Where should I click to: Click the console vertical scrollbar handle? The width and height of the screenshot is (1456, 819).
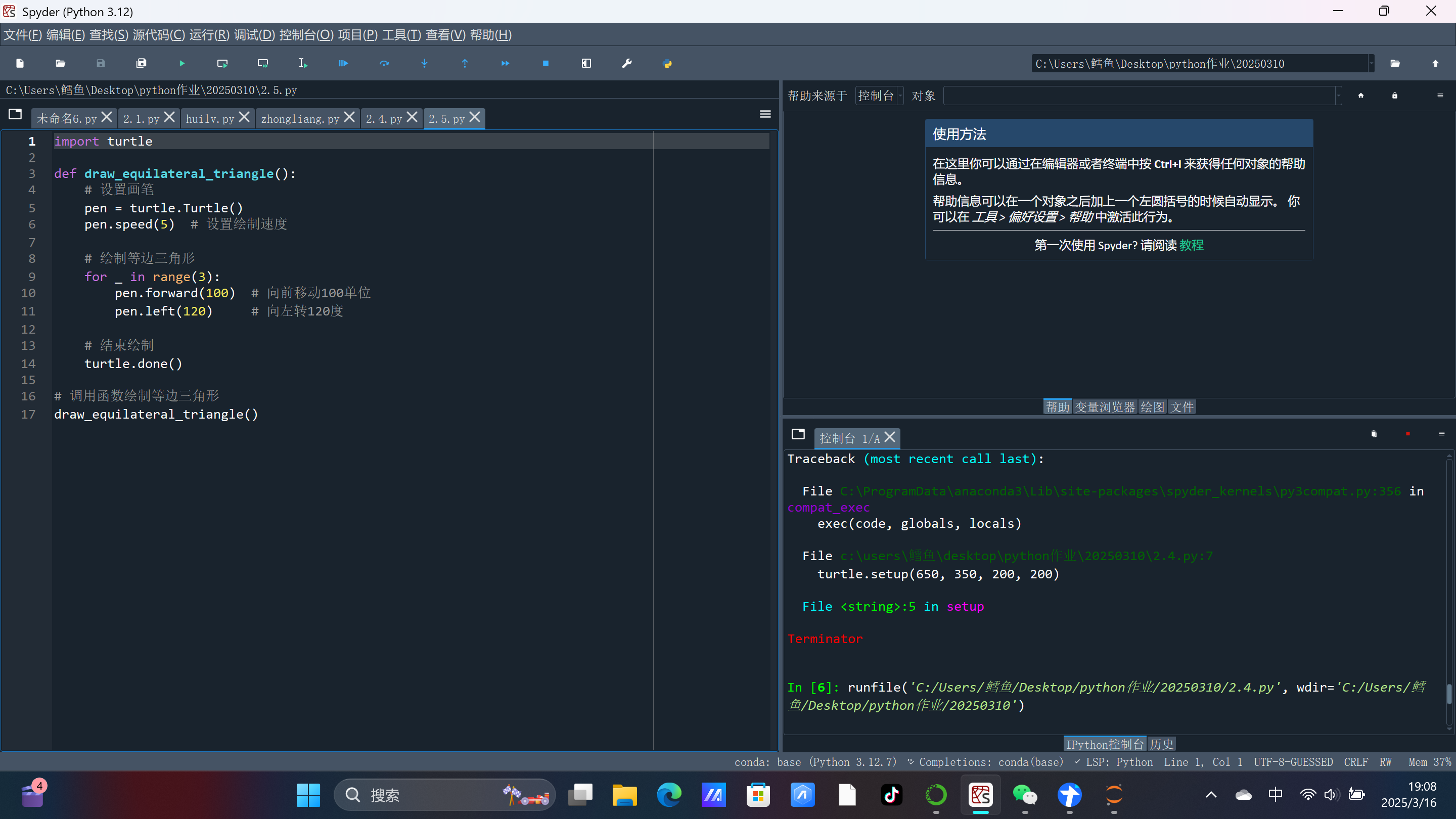[x=1448, y=694]
